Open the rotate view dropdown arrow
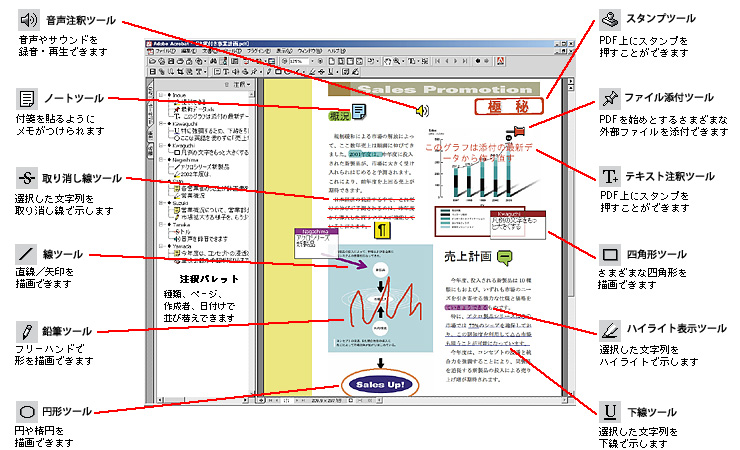The image size is (740, 450). (x=378, y=61)
